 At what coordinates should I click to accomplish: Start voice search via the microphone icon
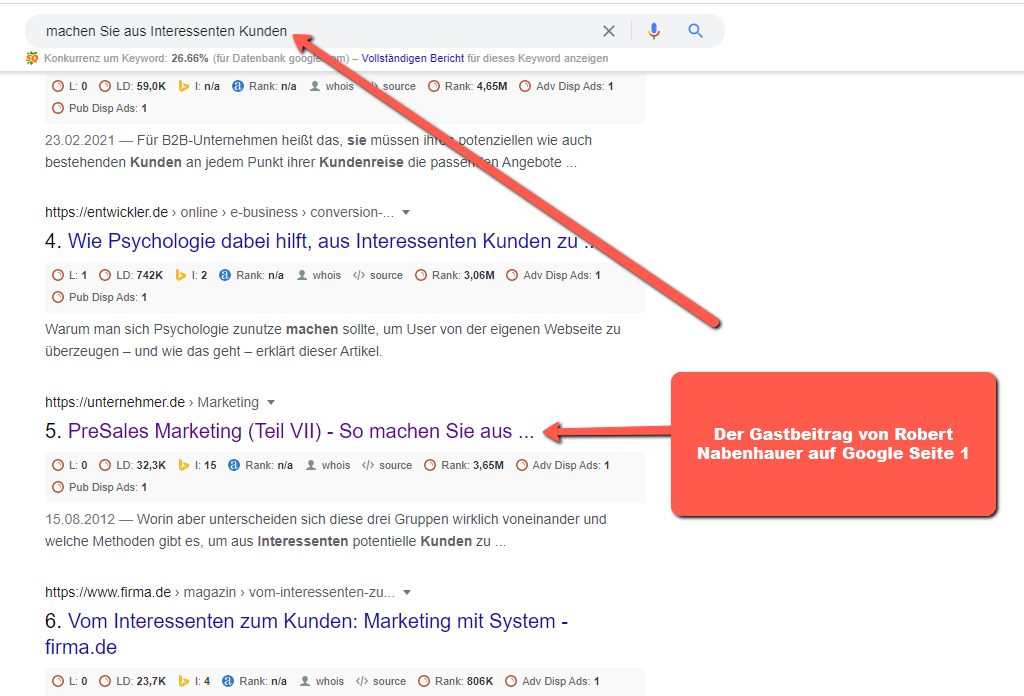(654, 31)
